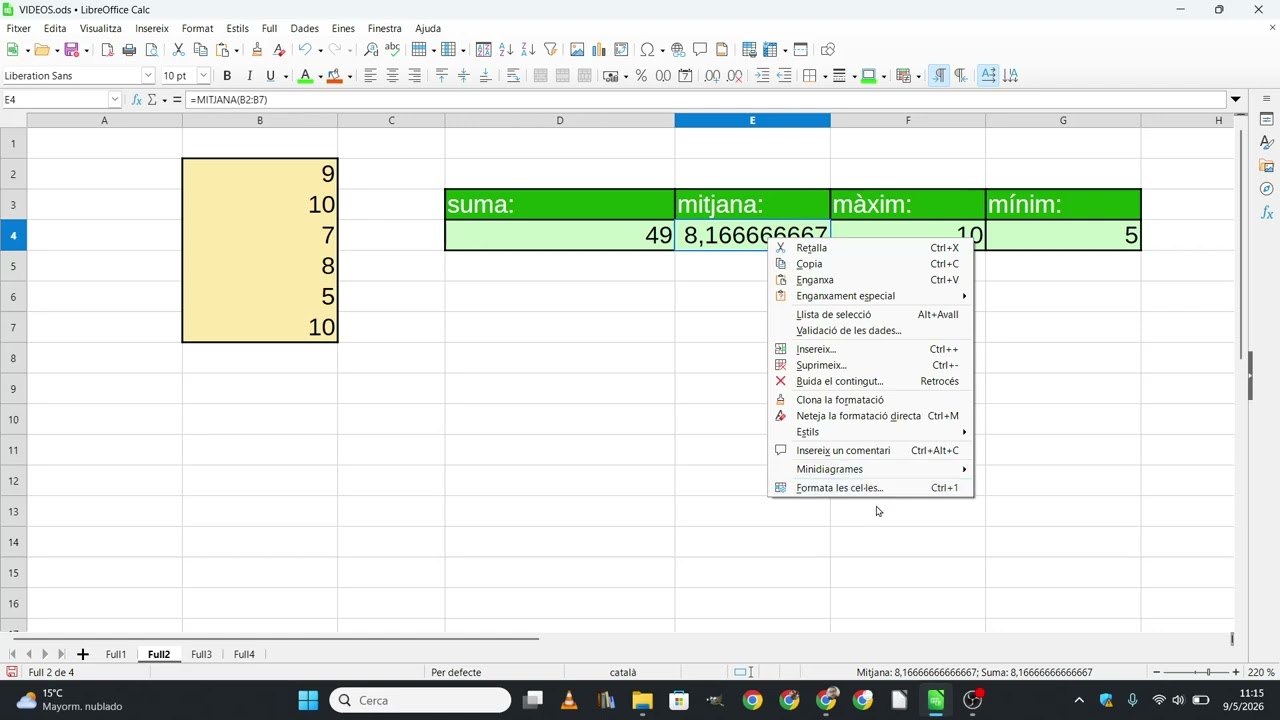Click the Cut scissors toolbar icon
The width and height of the screenshot is (1280, 720).
click(178, 49)
